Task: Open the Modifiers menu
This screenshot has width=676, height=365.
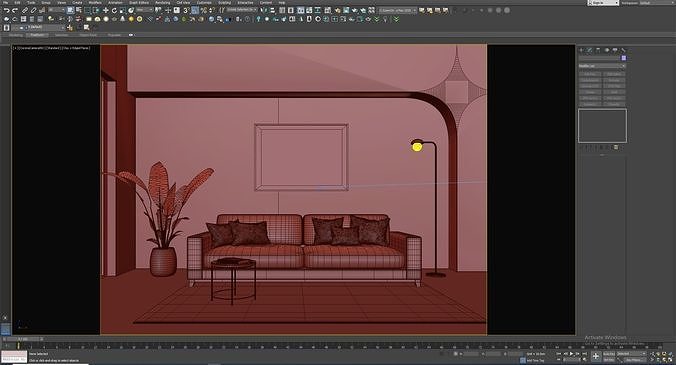Action: (95, 3)
